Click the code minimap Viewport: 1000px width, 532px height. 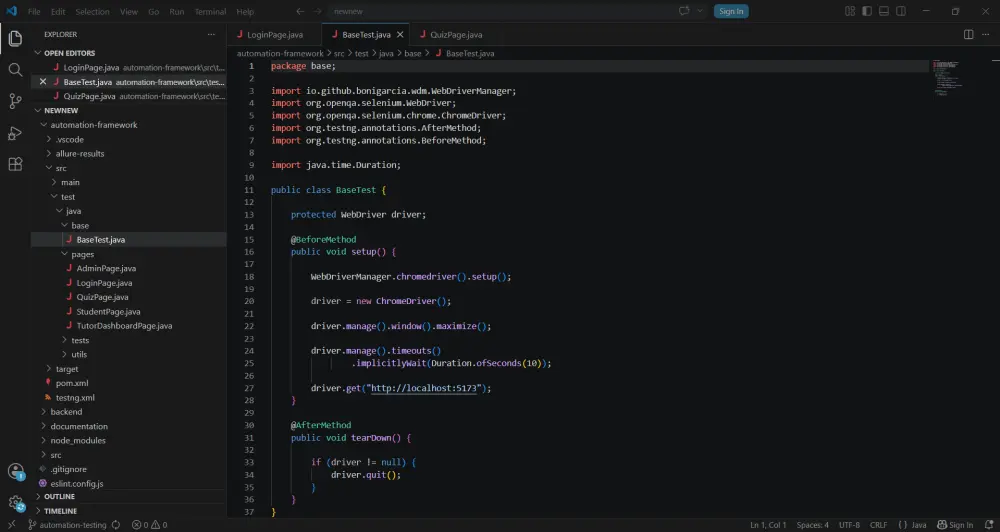point(947,78)
